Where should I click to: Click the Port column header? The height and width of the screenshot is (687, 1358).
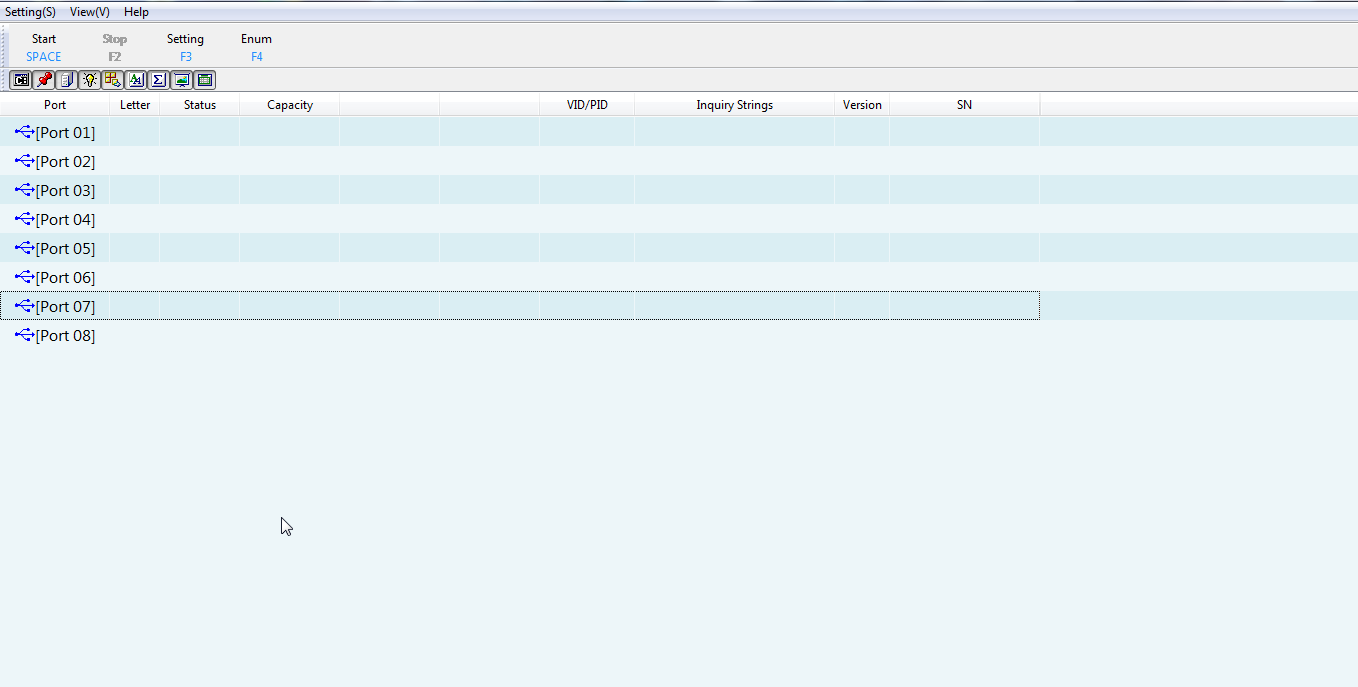(x=55, y=105)
